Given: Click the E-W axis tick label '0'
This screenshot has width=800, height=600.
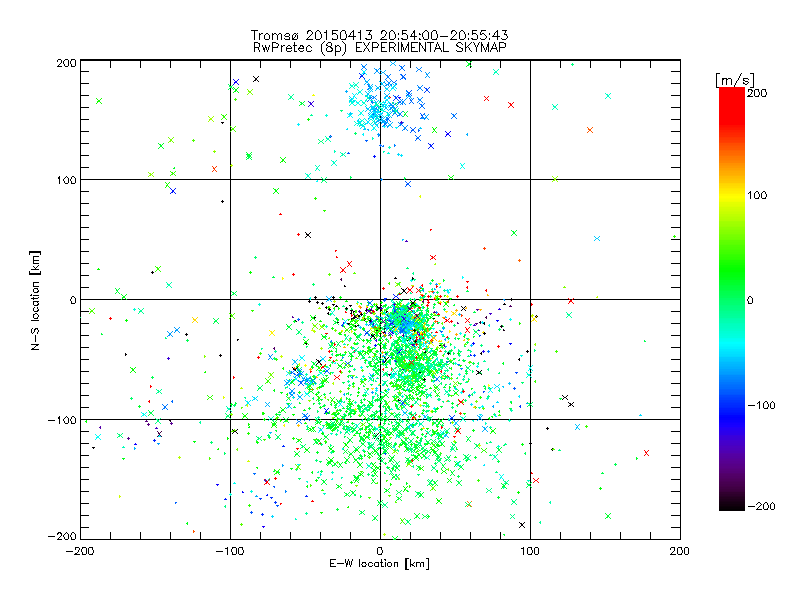Looking at the screenshot, I should coord(380,551).
